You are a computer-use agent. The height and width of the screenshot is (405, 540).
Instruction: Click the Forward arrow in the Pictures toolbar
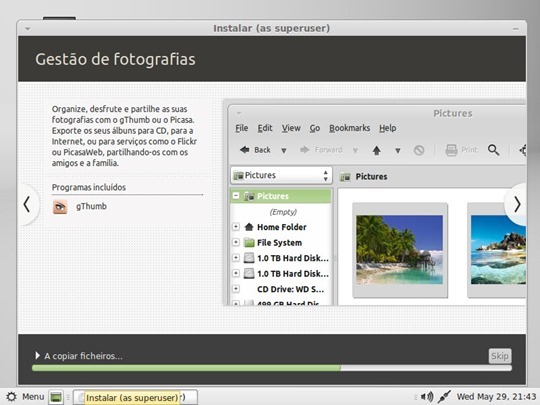coord(305,150)
